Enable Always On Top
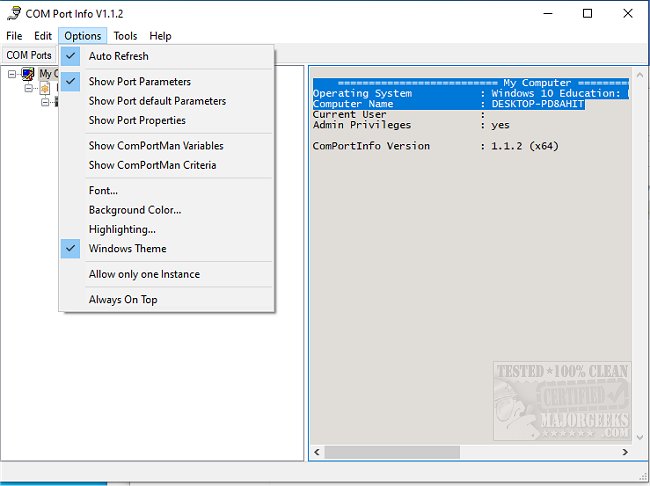 coord(122,299)
